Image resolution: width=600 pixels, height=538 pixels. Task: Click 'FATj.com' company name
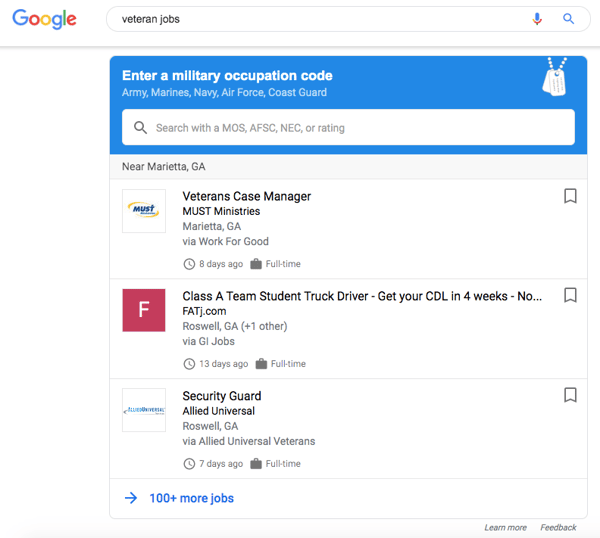tap(204, 311)
